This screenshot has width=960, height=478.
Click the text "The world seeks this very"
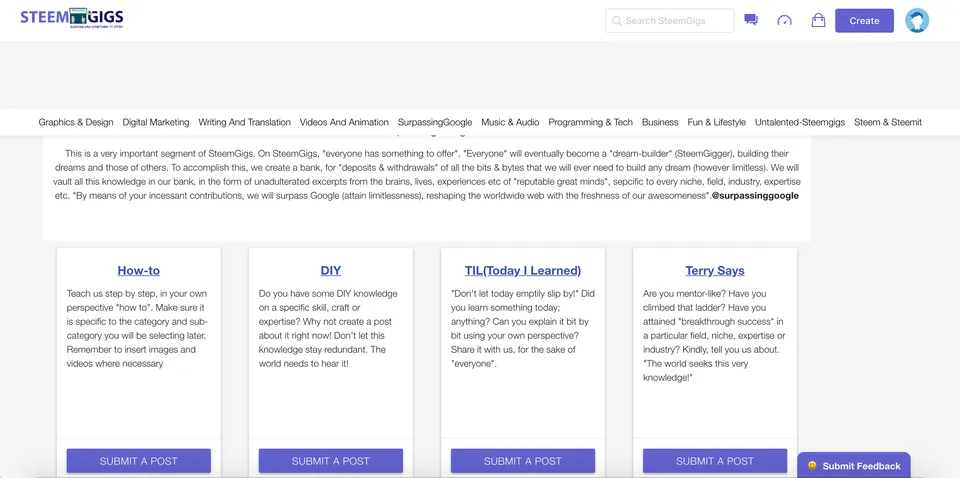(x=696, y=364)
